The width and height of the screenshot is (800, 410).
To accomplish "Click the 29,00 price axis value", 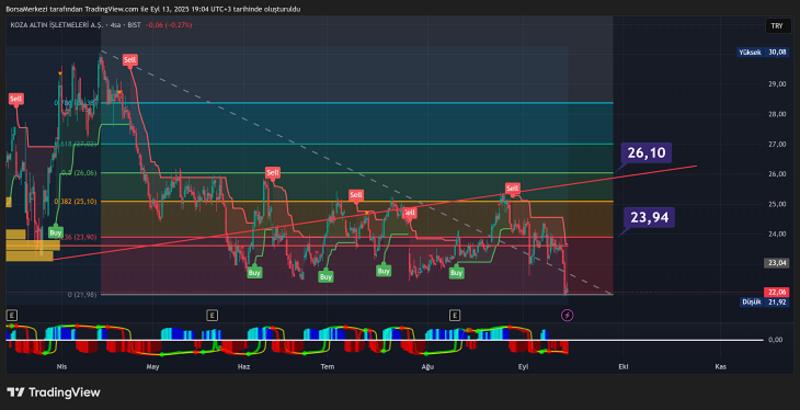I will [778, 84].
